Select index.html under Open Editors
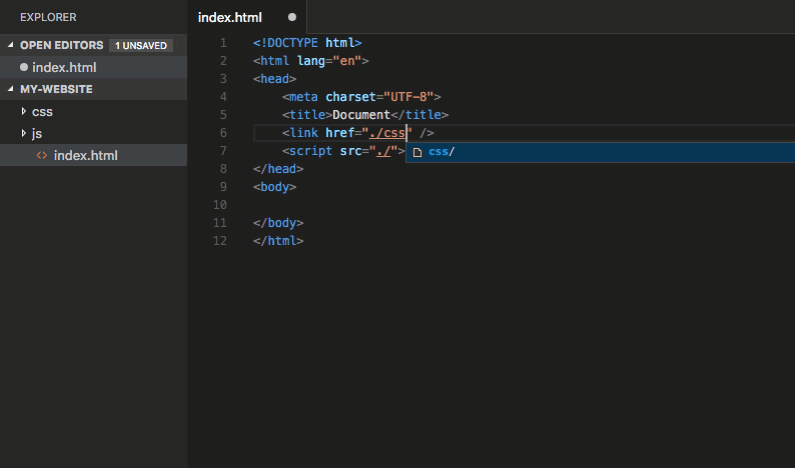This screenshot has width=795, height=468. tap(64, 67)
